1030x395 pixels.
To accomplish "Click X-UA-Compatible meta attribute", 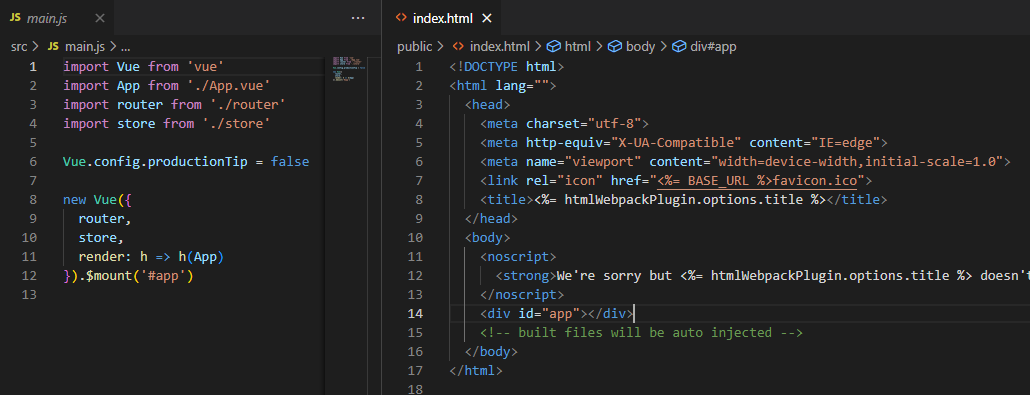I will click(x=677, y=143).
